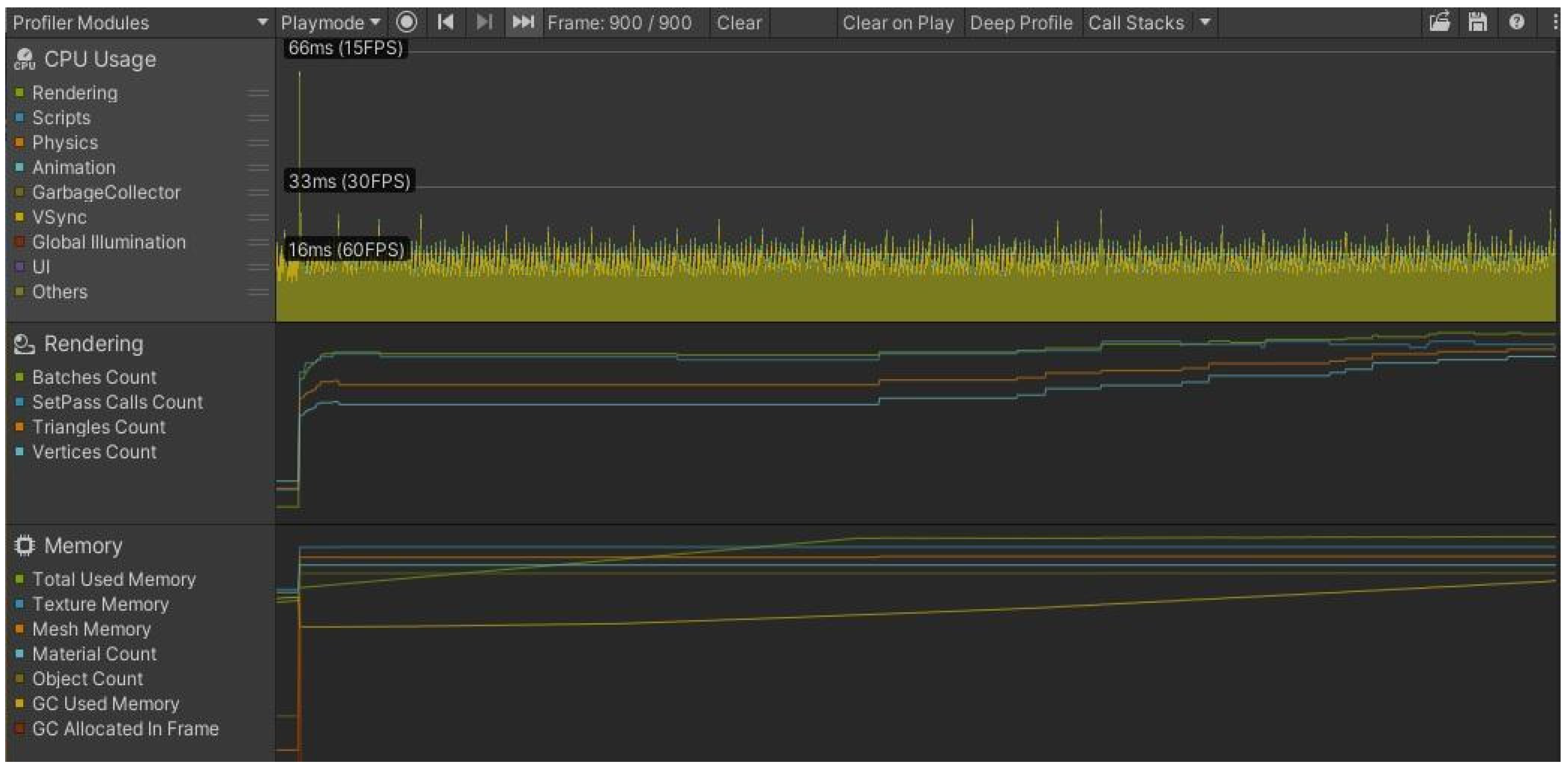This screenshot has width=1568, height=770.
Task: Select the Rendering module title
Action: point(94,344)
